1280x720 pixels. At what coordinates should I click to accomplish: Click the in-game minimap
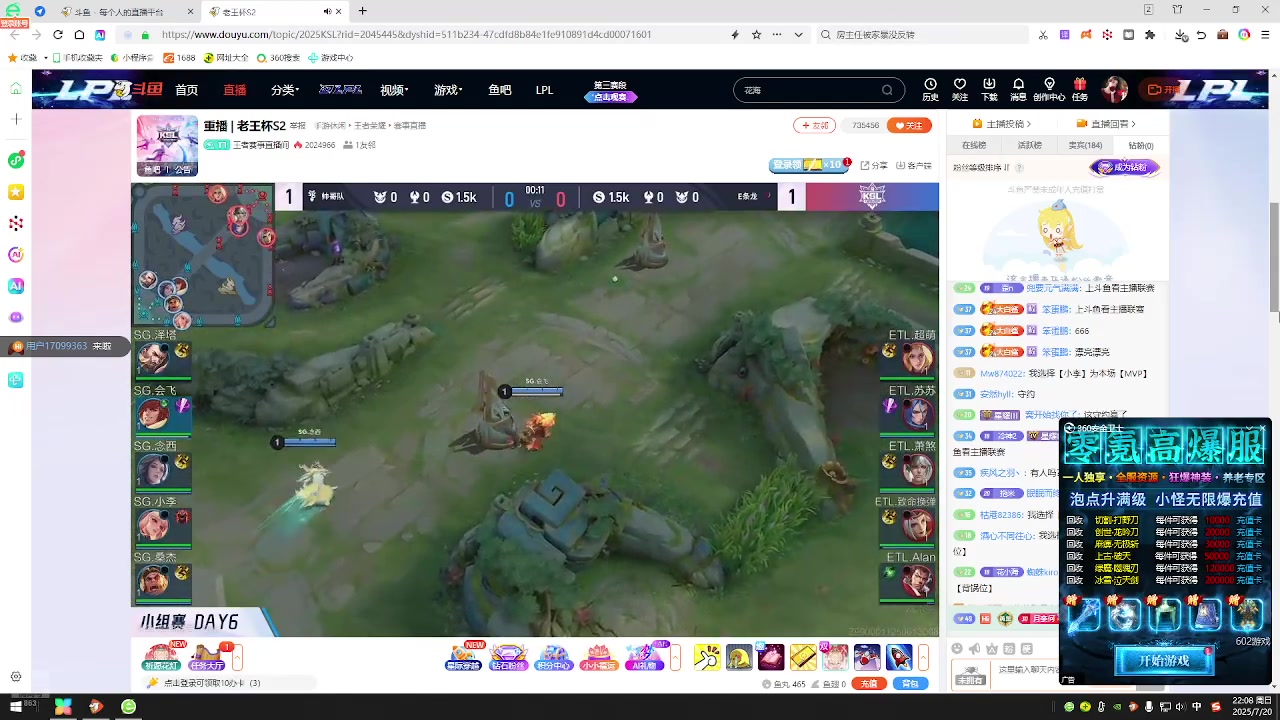coord(204,255)
